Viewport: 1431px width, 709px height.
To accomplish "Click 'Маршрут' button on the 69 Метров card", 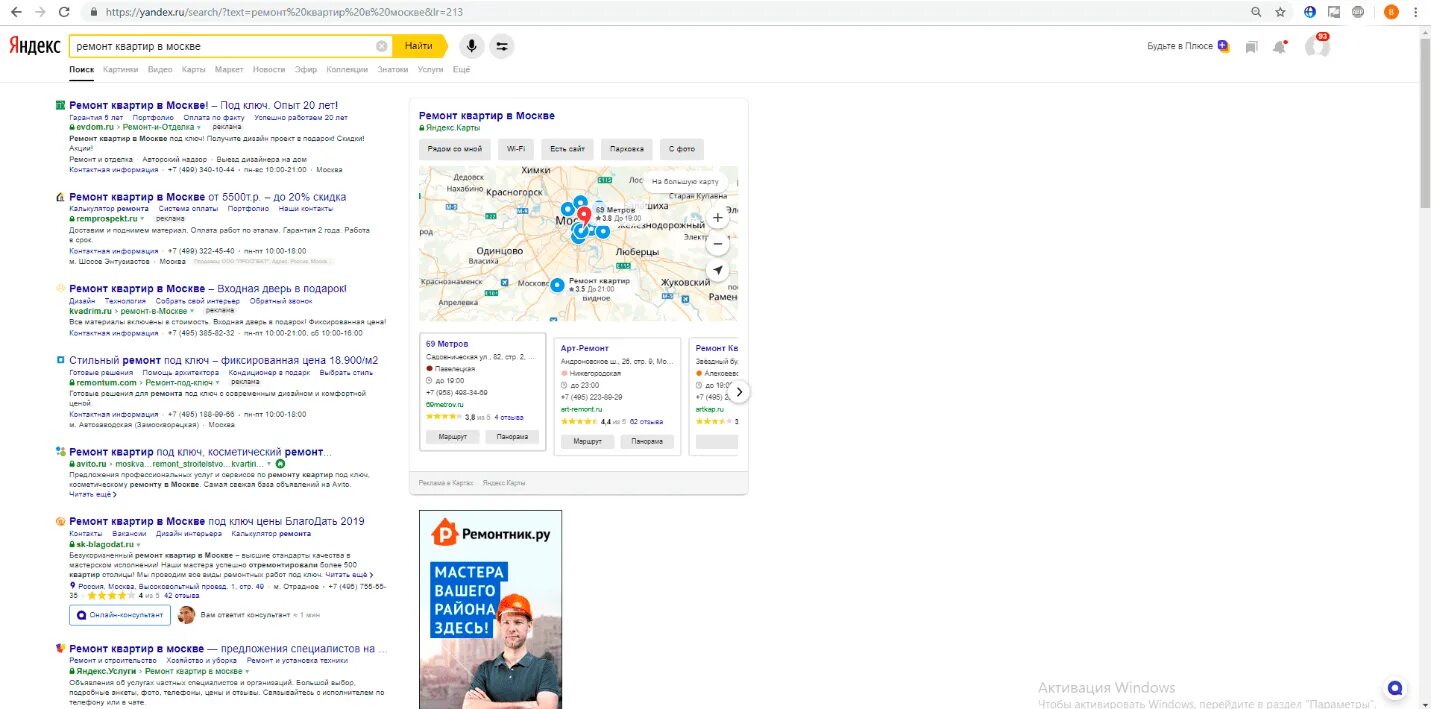I will click(x=452, y=437).
